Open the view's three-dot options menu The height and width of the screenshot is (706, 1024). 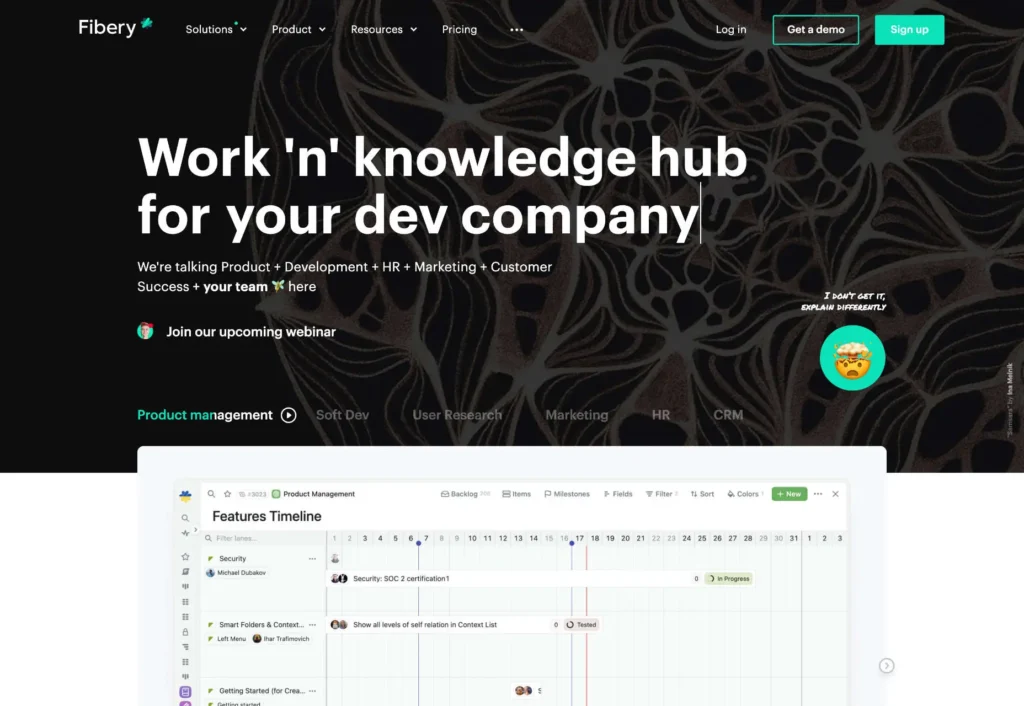[818, 494]
